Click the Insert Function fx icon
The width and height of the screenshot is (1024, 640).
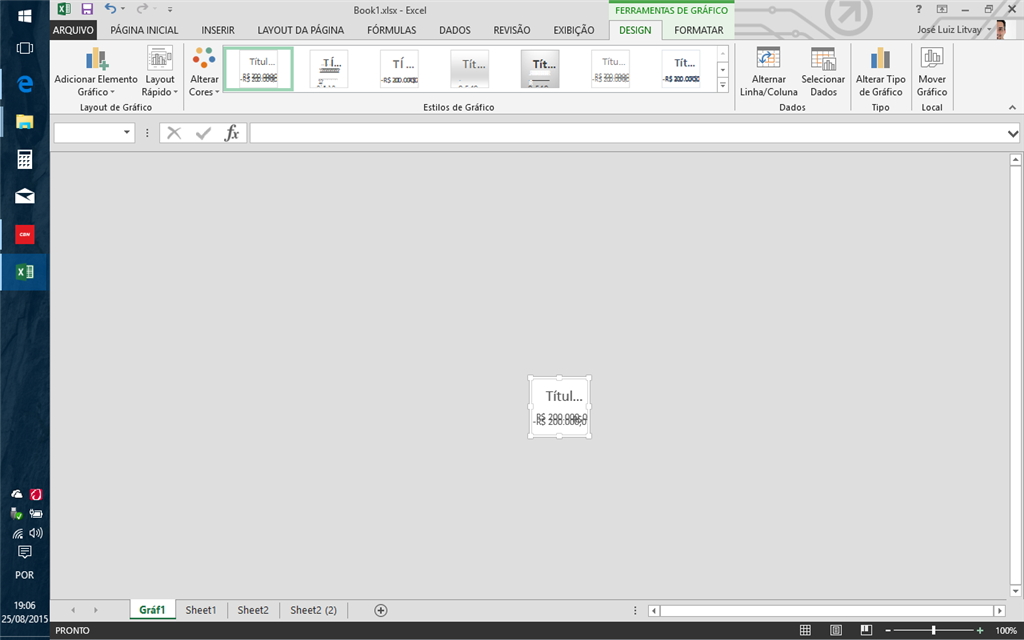[231, 133]
